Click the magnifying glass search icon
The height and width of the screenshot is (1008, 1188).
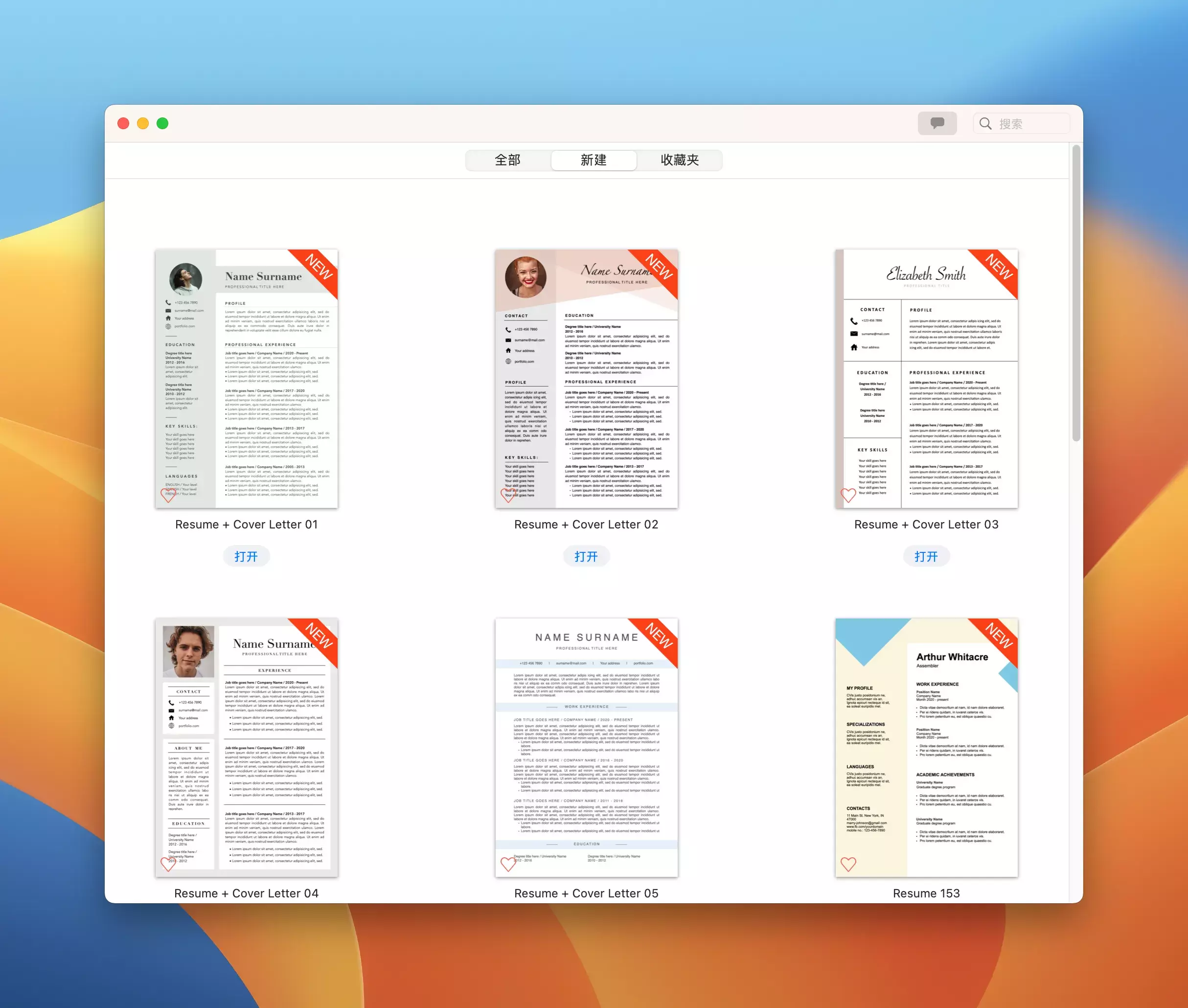point(985,123)
